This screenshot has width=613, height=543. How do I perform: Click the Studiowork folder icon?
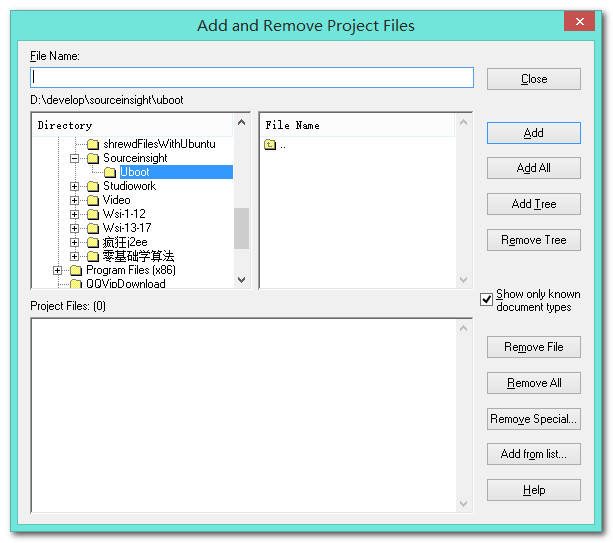(x=93, y=186)
